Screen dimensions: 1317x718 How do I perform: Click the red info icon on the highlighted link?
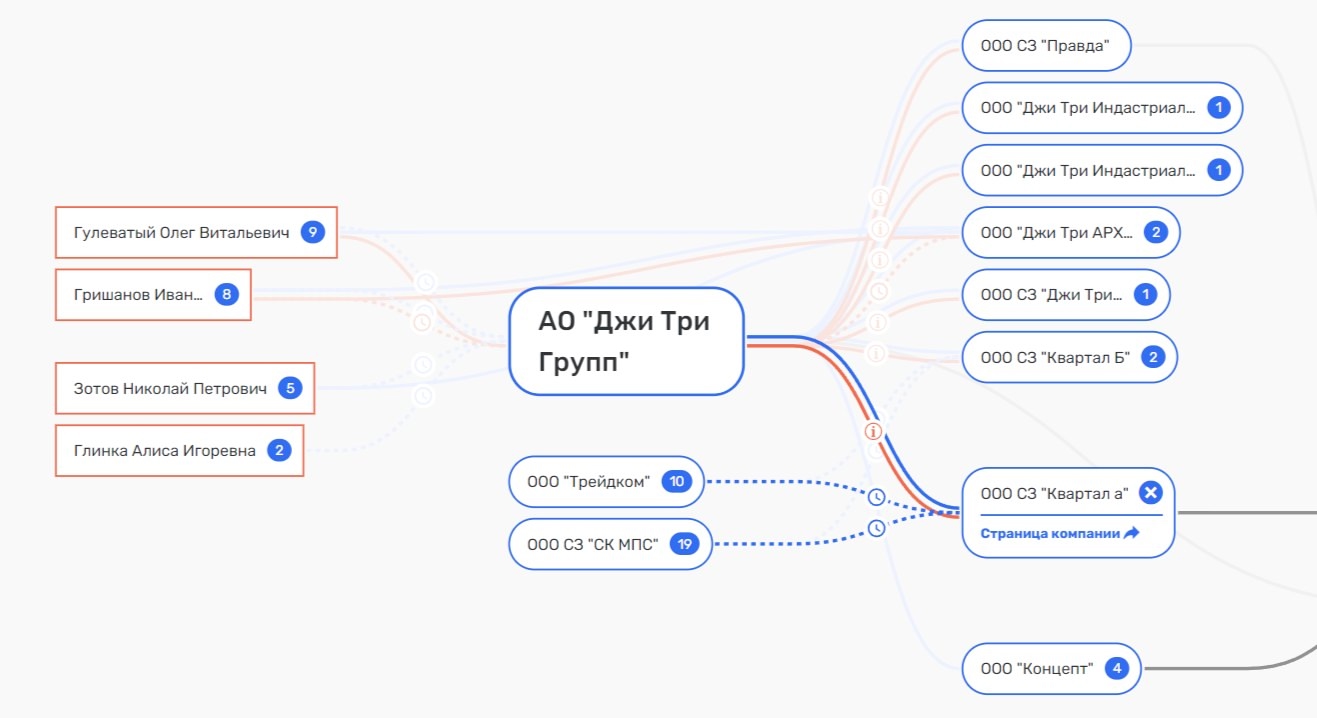pyautogui.click(x=873, y=431)
